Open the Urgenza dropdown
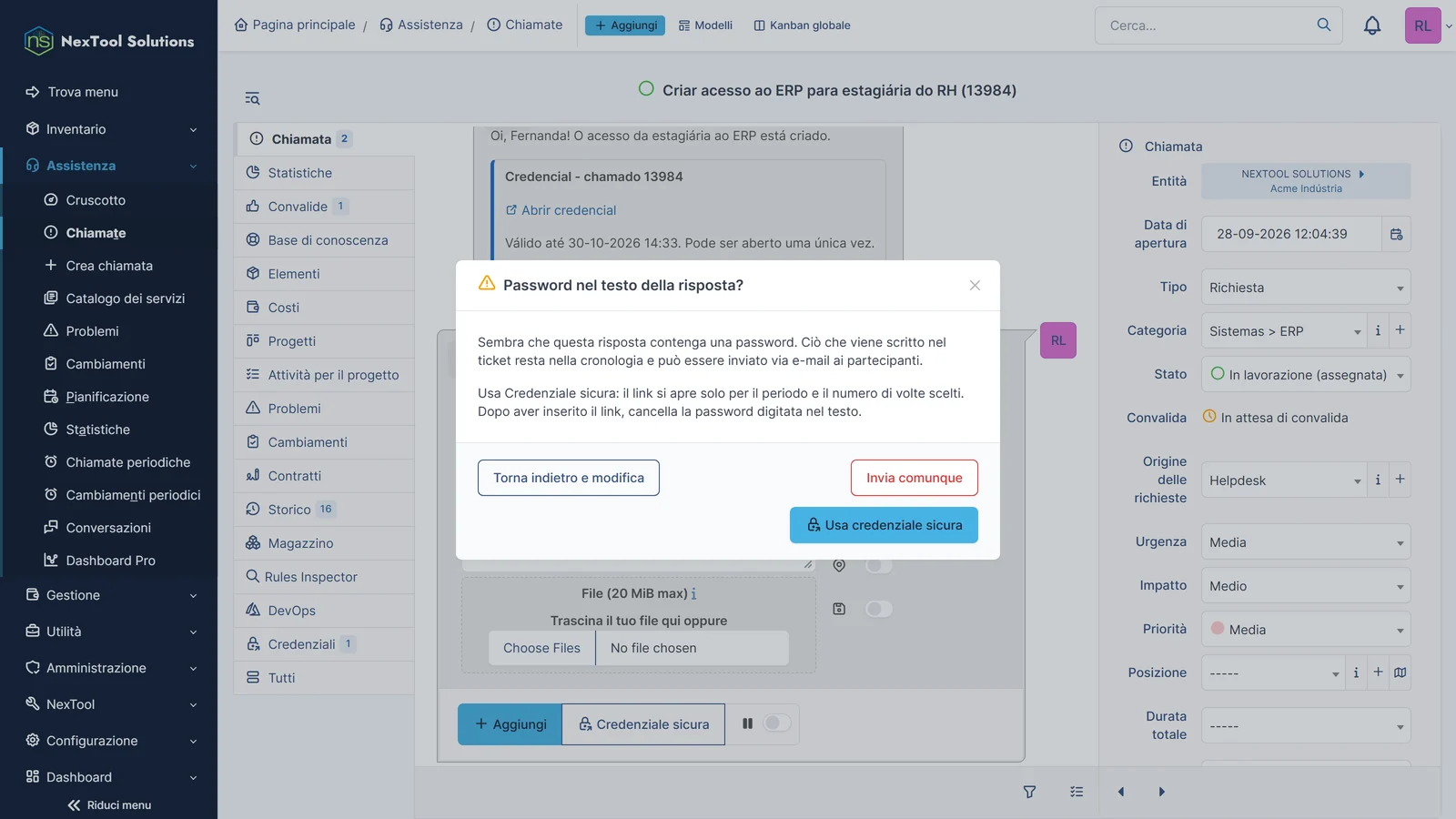The width and height of the screenshot is (1456, 819). coord(1306,542)
